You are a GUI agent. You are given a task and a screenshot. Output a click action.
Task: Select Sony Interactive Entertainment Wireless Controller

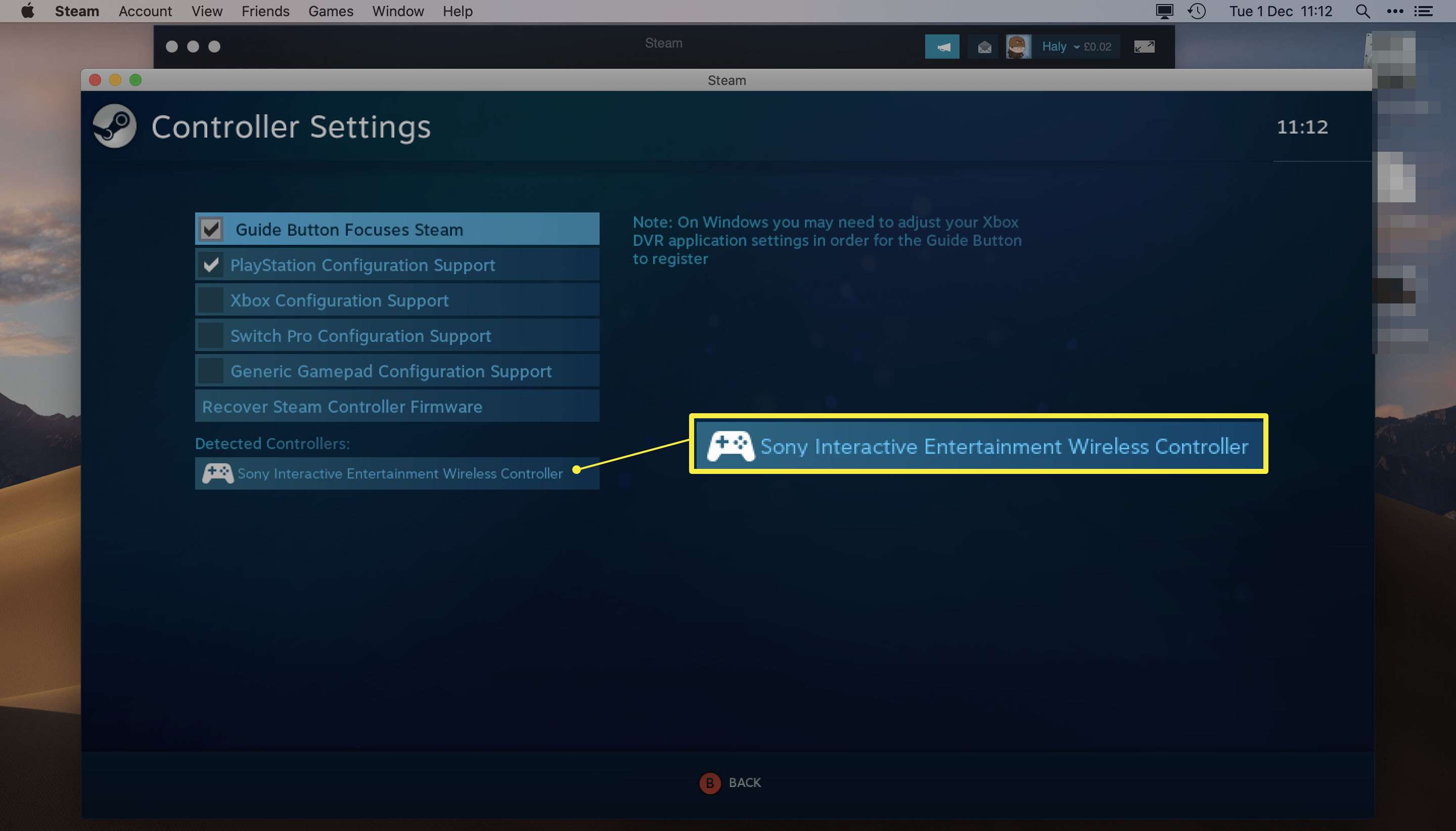pos(397,472)
